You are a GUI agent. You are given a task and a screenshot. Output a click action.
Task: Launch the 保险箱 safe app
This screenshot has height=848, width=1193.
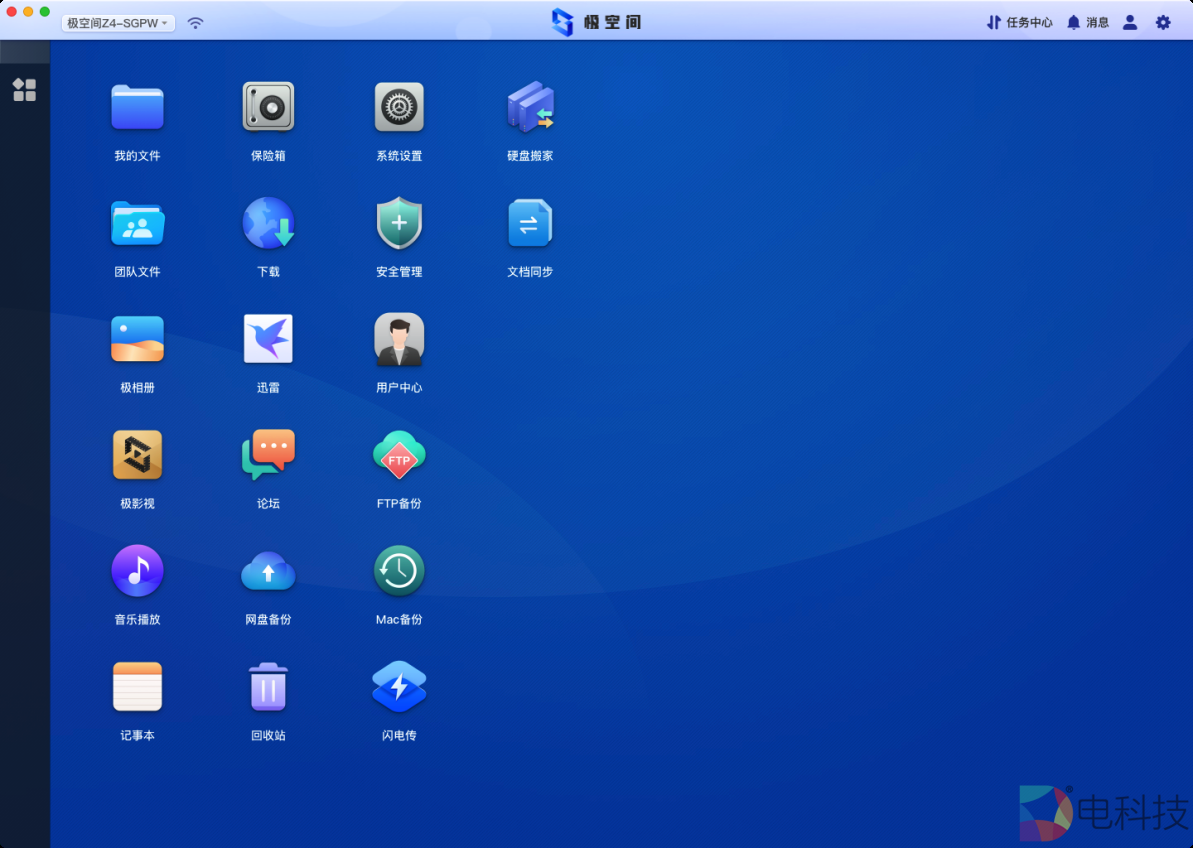[x=268, y=107]
